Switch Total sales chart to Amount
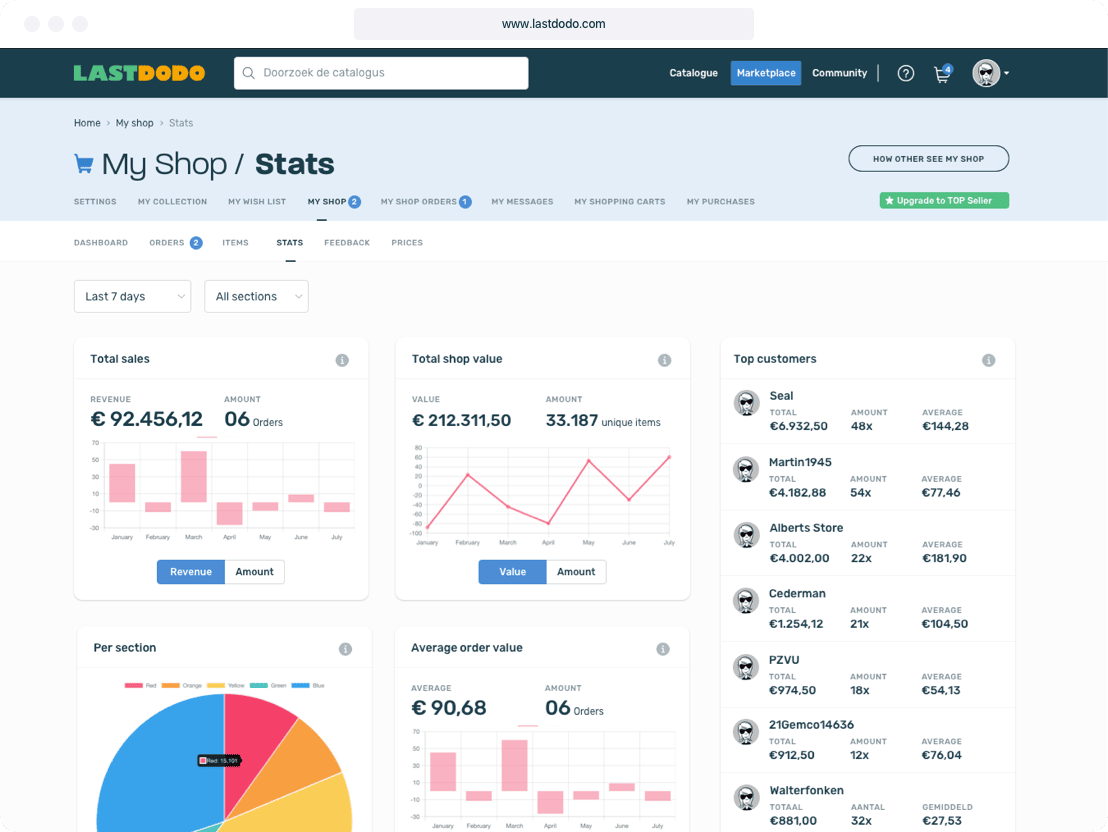Image resolution: width=1108 pixels, height=832 pixels. coord(255,572)
